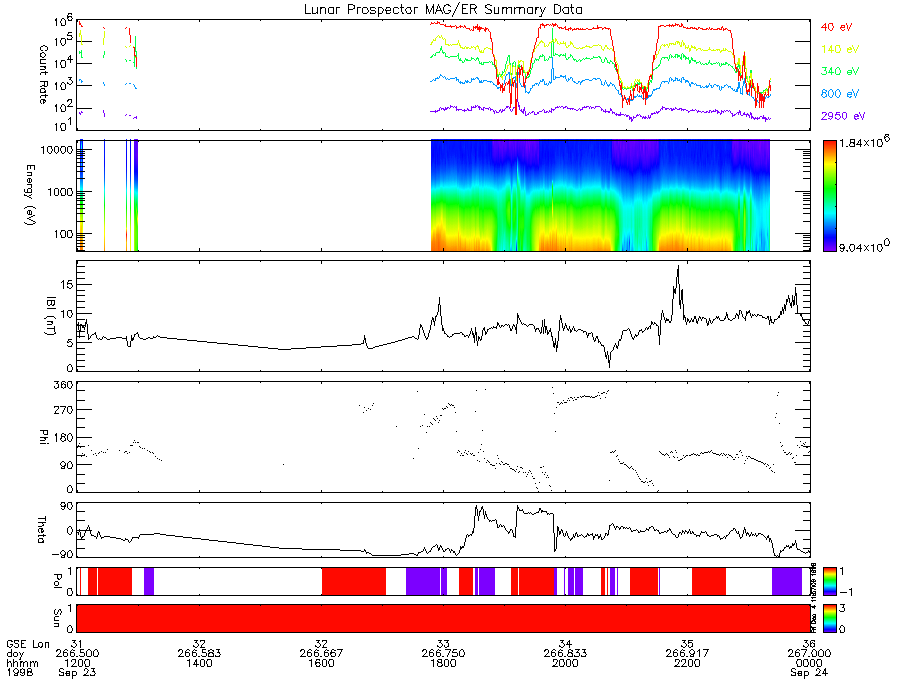Click the 'Phi' axis label
The width and height of the screenshot is (900, 700).
[x=43, y=436]
